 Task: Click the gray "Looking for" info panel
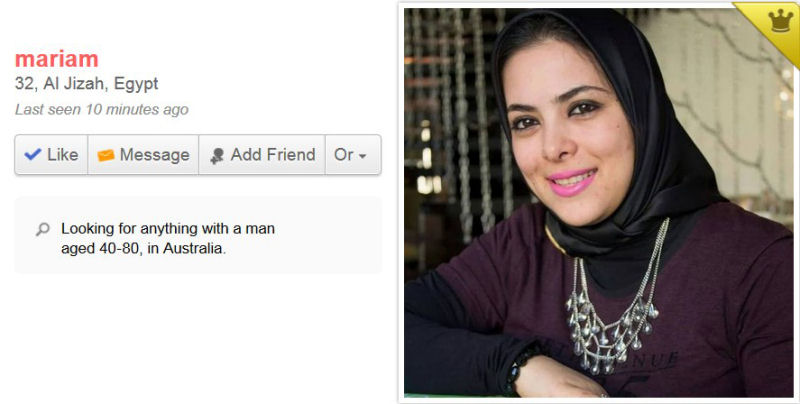198,235
